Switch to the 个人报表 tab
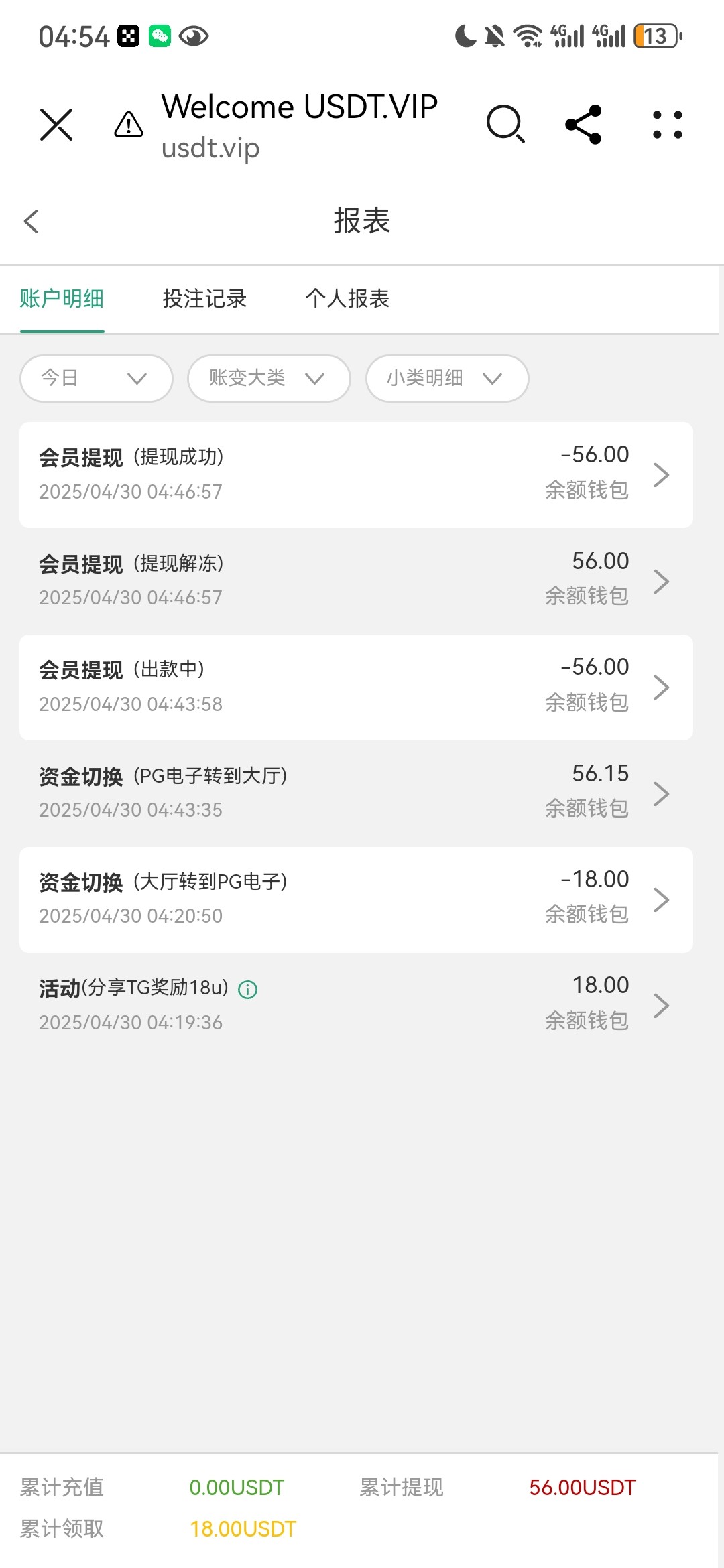The height and width of the screenshot is (1568, 724). [x=347, y=299]
